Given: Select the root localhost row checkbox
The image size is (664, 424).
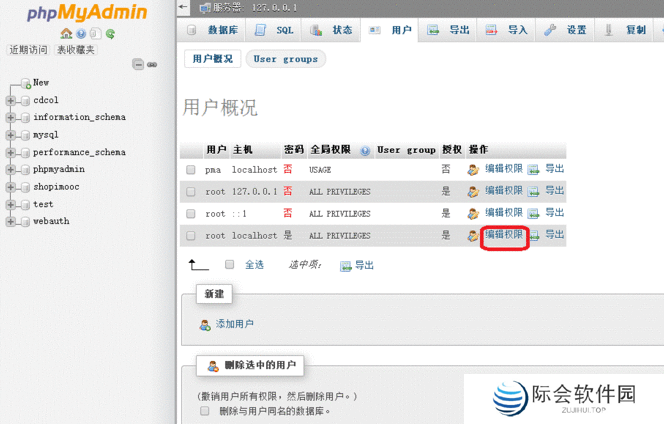Looking at the screenshot, I should pos(191,236).
